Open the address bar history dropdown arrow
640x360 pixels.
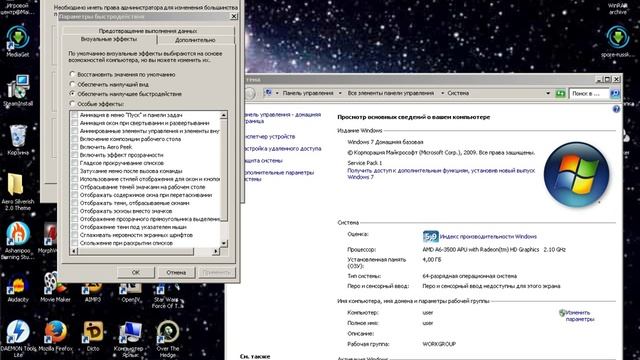click(x=548, y=93)
